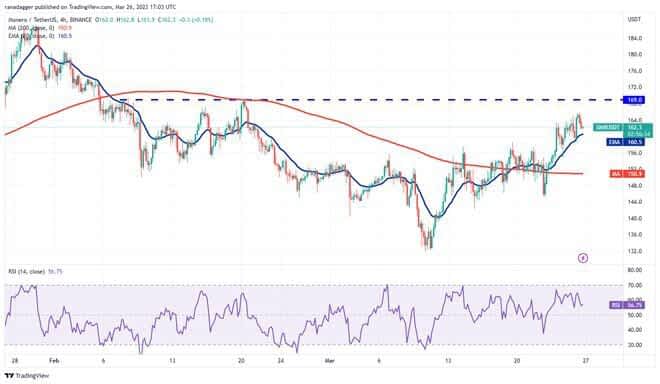The image size is (660, 384).
Task: Click the Mar label on time axis
Action: (x=330, y=361)
